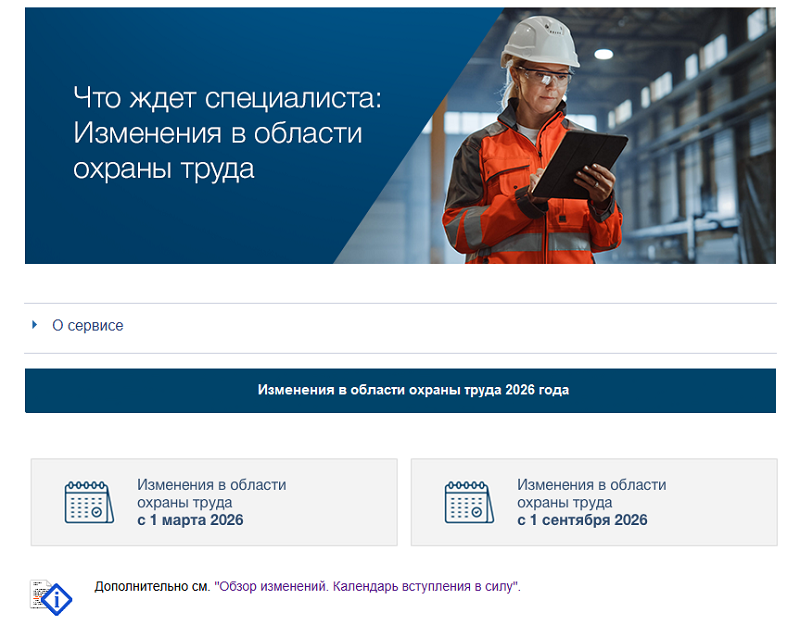Select the bold "с 1 сентября 2026" date text
The image size is (800, 625).
(x=582, y=520)
